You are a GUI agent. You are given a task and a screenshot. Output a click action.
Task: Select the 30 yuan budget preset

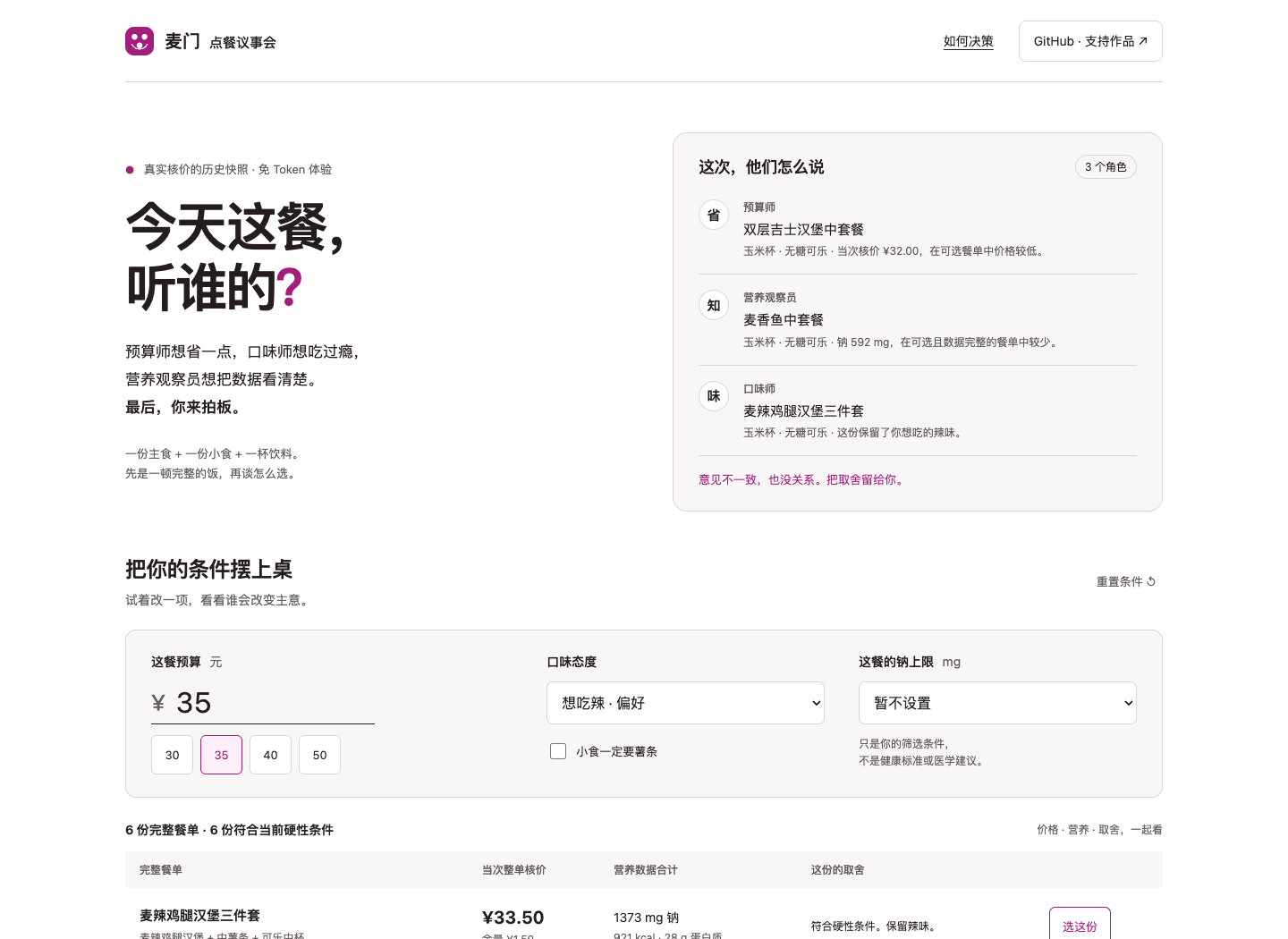click(173, 755)
